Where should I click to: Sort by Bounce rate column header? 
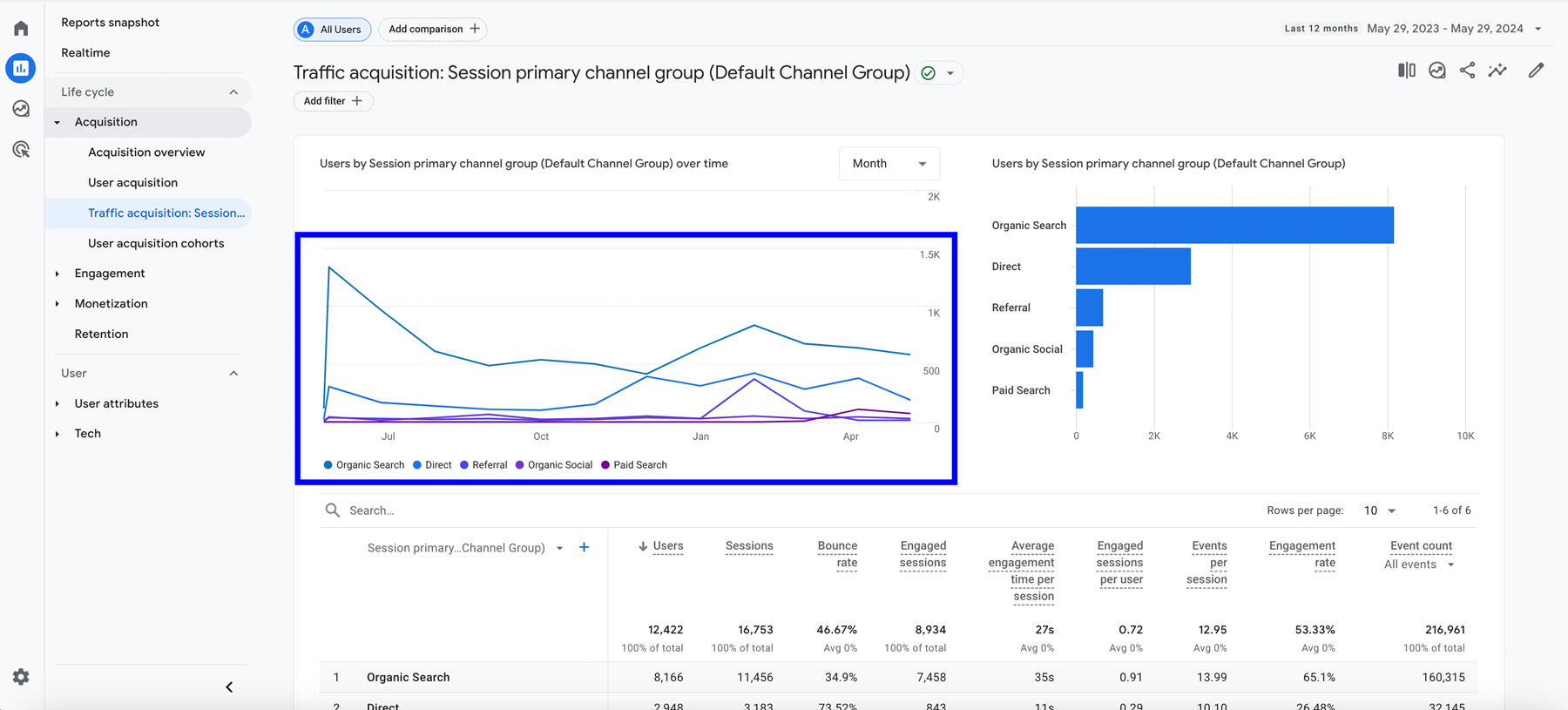[x=837, y=554]
